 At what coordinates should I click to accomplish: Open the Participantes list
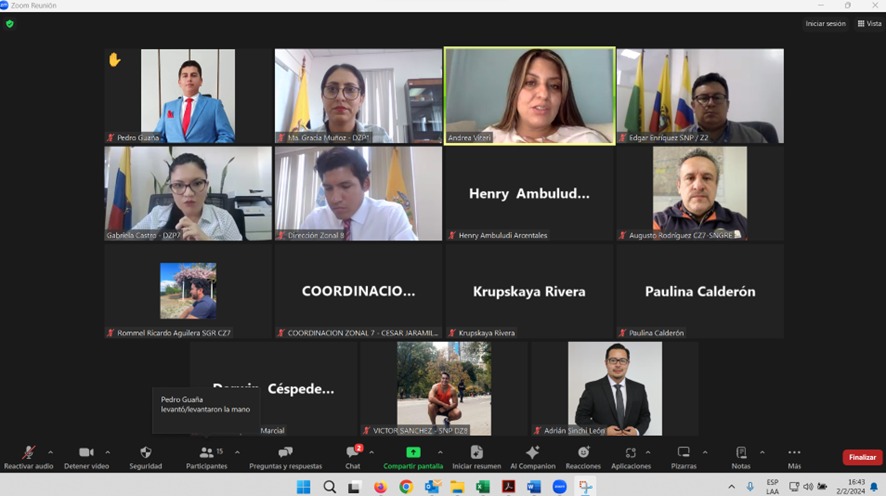point(206,453)
